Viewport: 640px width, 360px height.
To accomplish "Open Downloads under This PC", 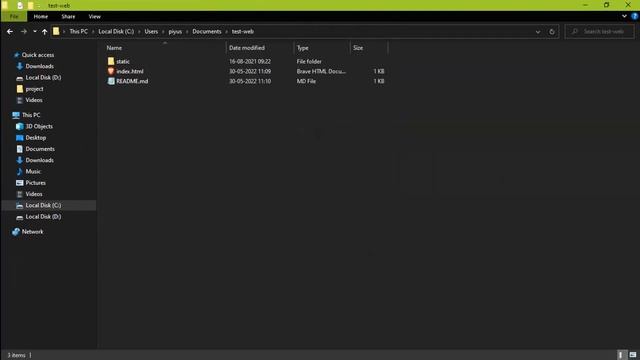I will point(40,160).
